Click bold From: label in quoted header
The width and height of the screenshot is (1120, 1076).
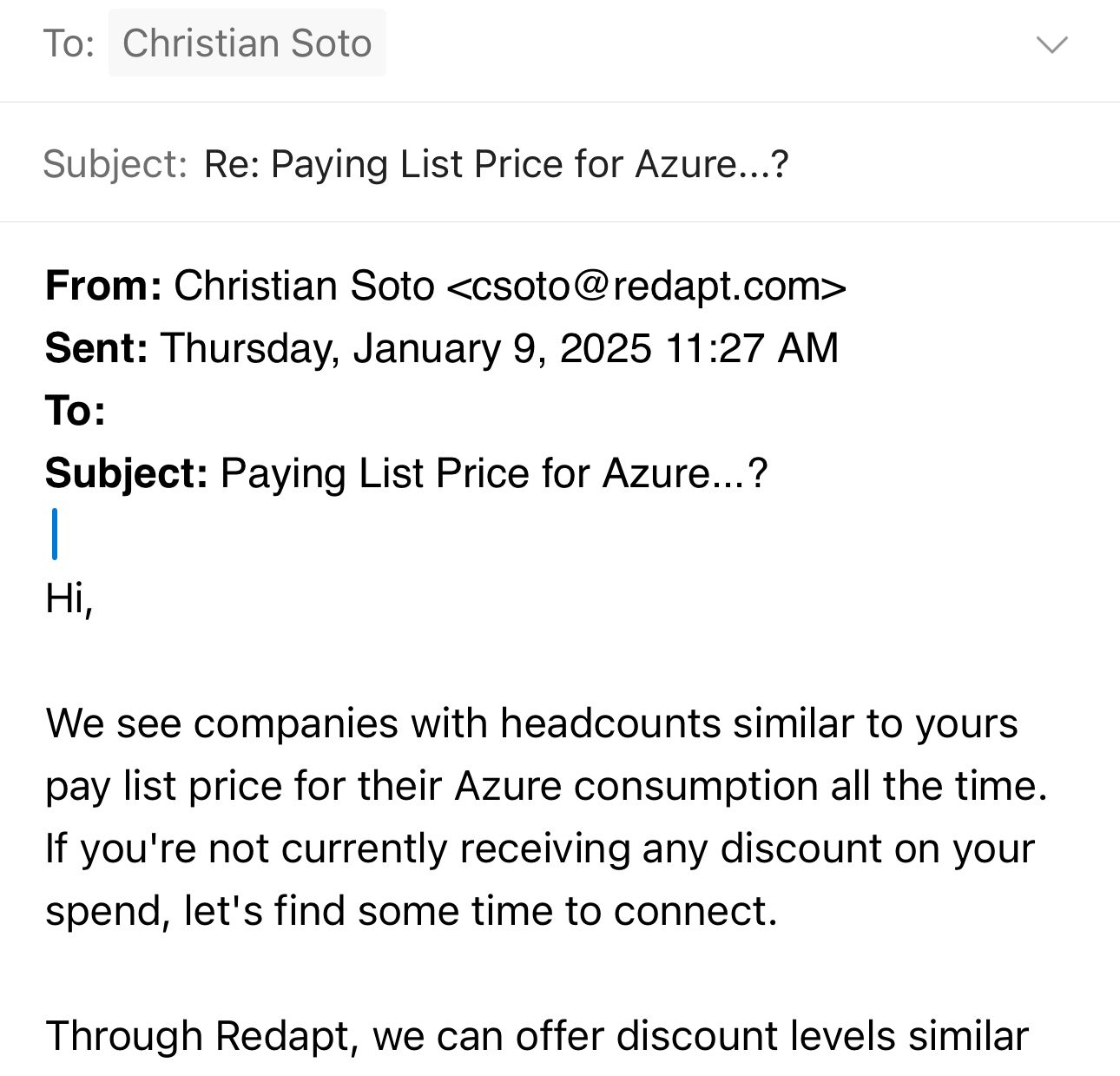pyautogui.click(x=103, y=286)
